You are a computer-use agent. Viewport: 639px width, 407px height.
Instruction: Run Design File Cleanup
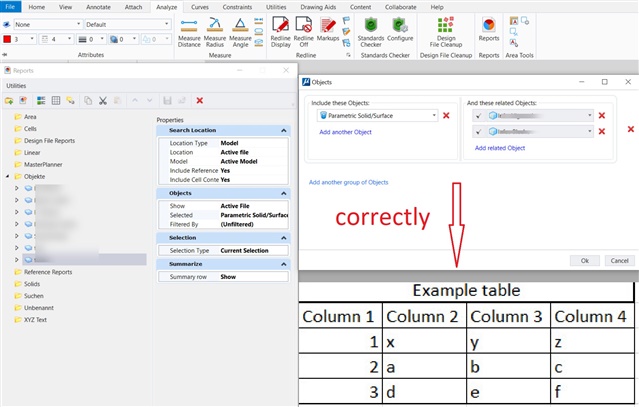[x=446, y=32]
